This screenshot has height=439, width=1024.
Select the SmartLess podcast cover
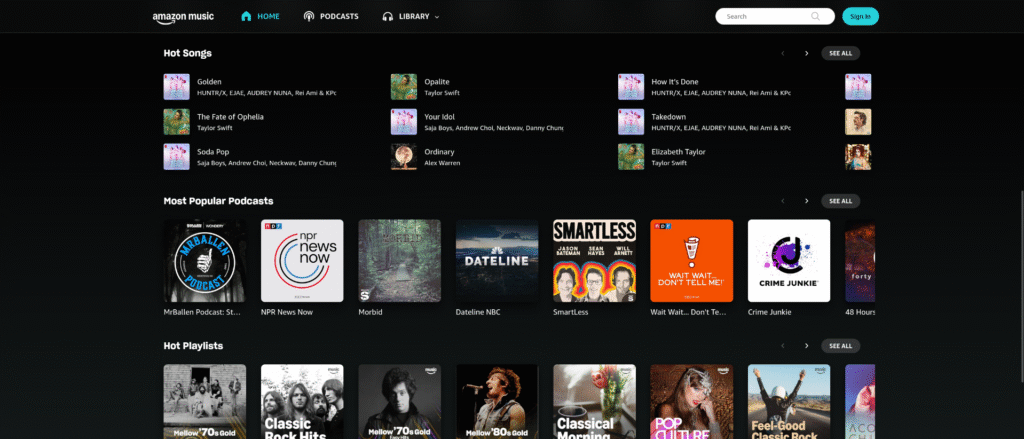[594, 260]
